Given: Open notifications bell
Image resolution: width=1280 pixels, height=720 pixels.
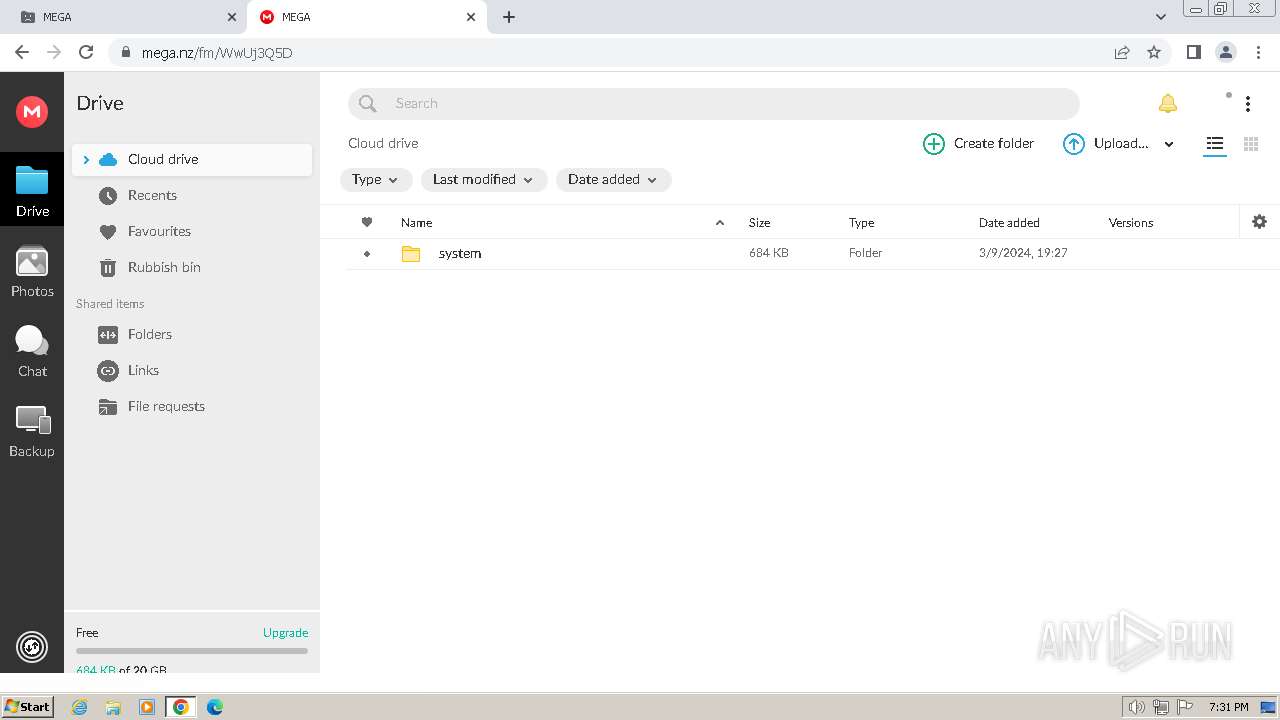Looking at the screenshot, I should 1167,103.
